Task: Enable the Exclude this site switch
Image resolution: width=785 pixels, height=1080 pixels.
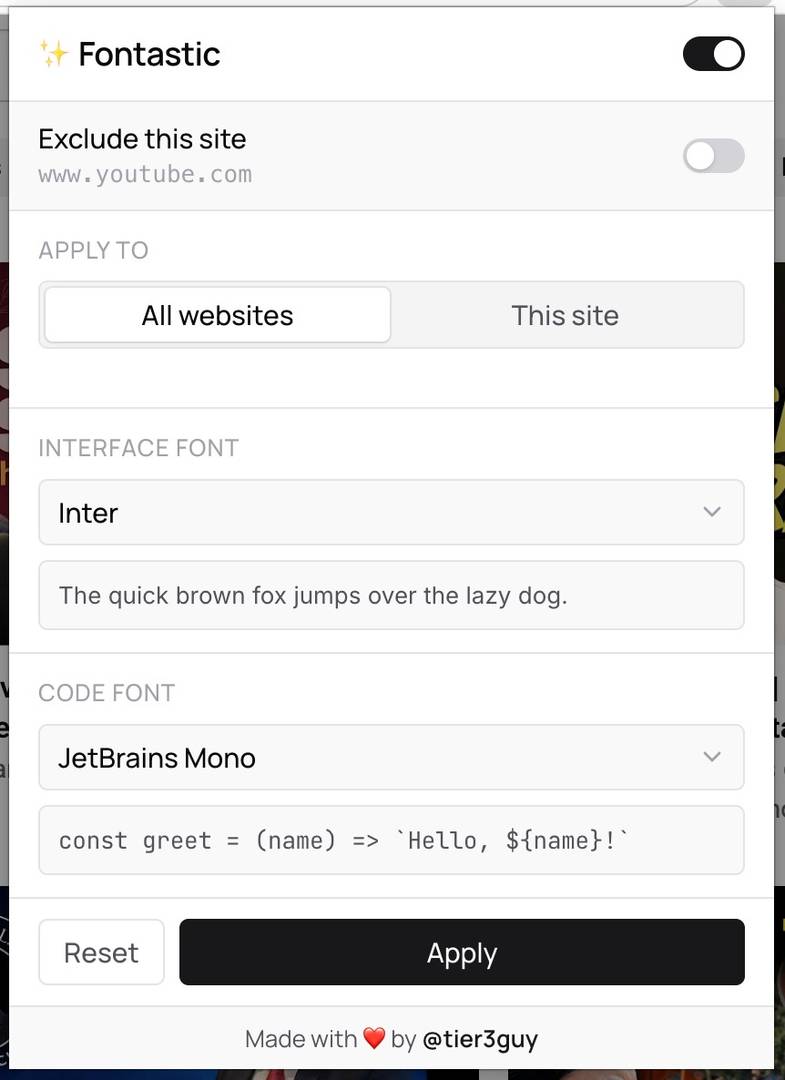Action: click(713, 156)
